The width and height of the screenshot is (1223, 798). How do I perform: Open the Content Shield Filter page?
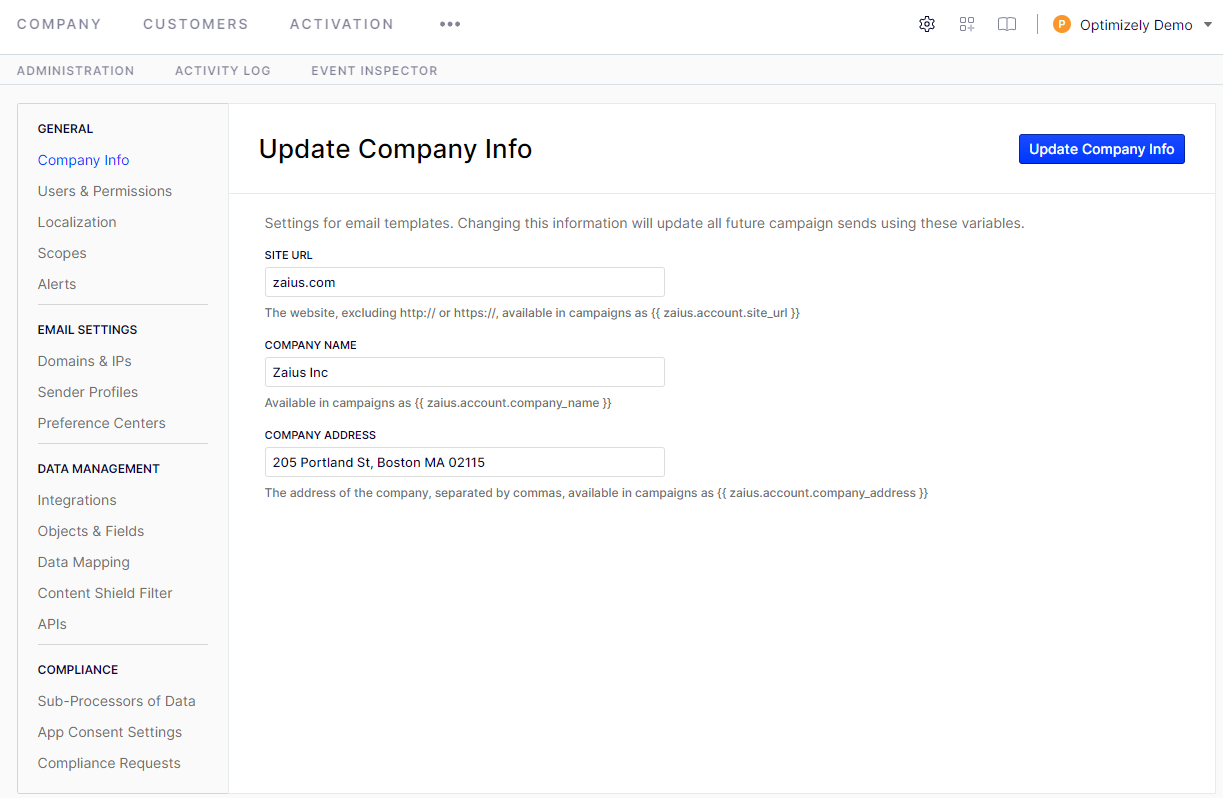(x=104, y=592)
